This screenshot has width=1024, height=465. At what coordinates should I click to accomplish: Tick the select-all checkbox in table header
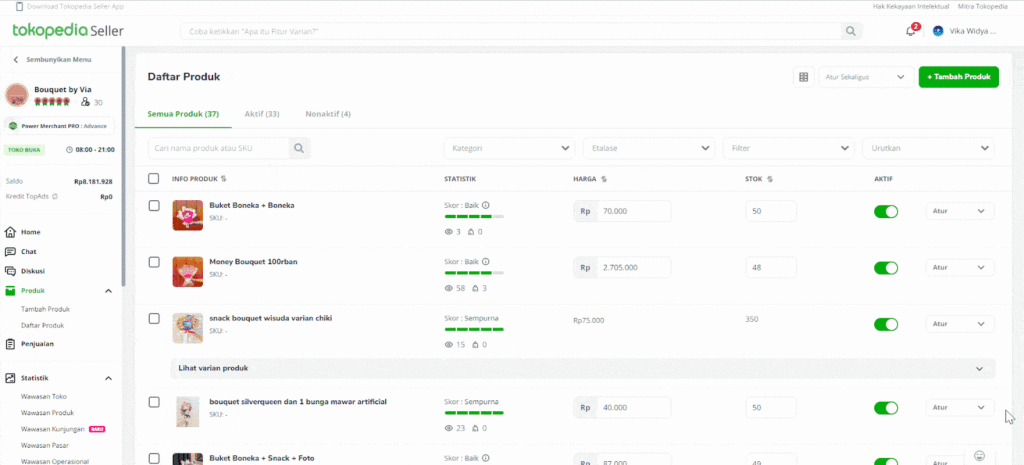[x=153, y=178]
